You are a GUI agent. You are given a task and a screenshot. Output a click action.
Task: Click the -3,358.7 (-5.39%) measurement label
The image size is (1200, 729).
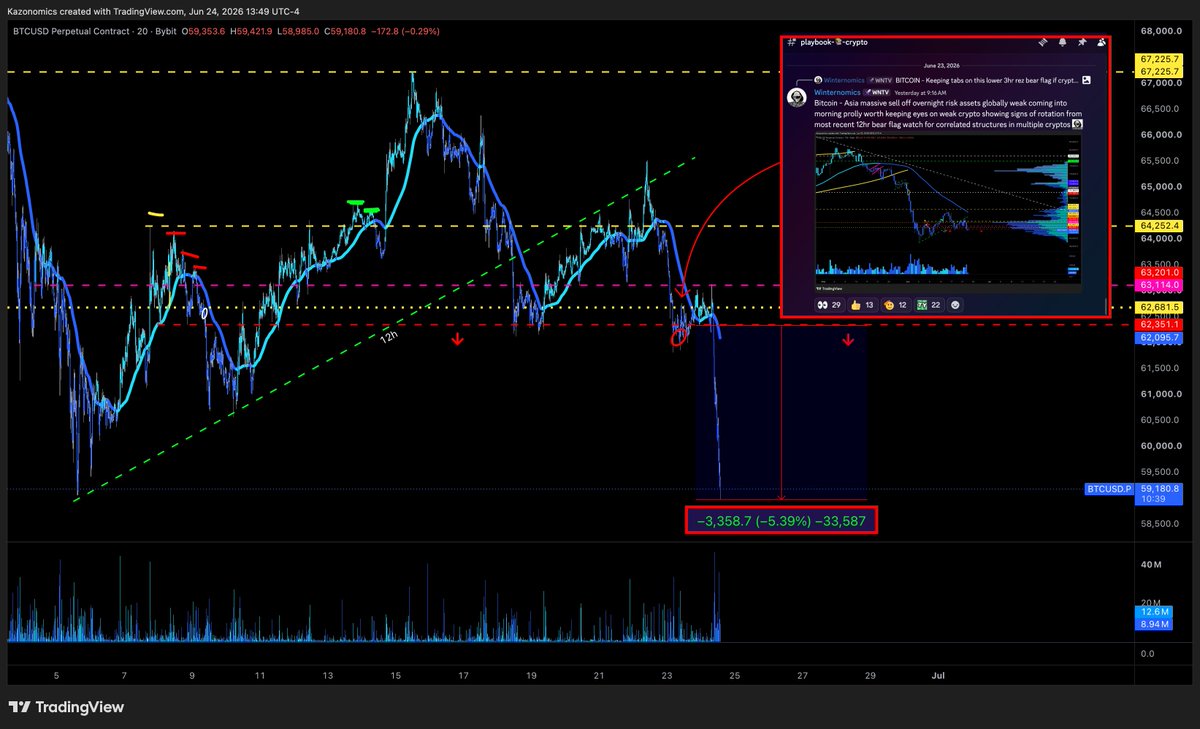782,521
